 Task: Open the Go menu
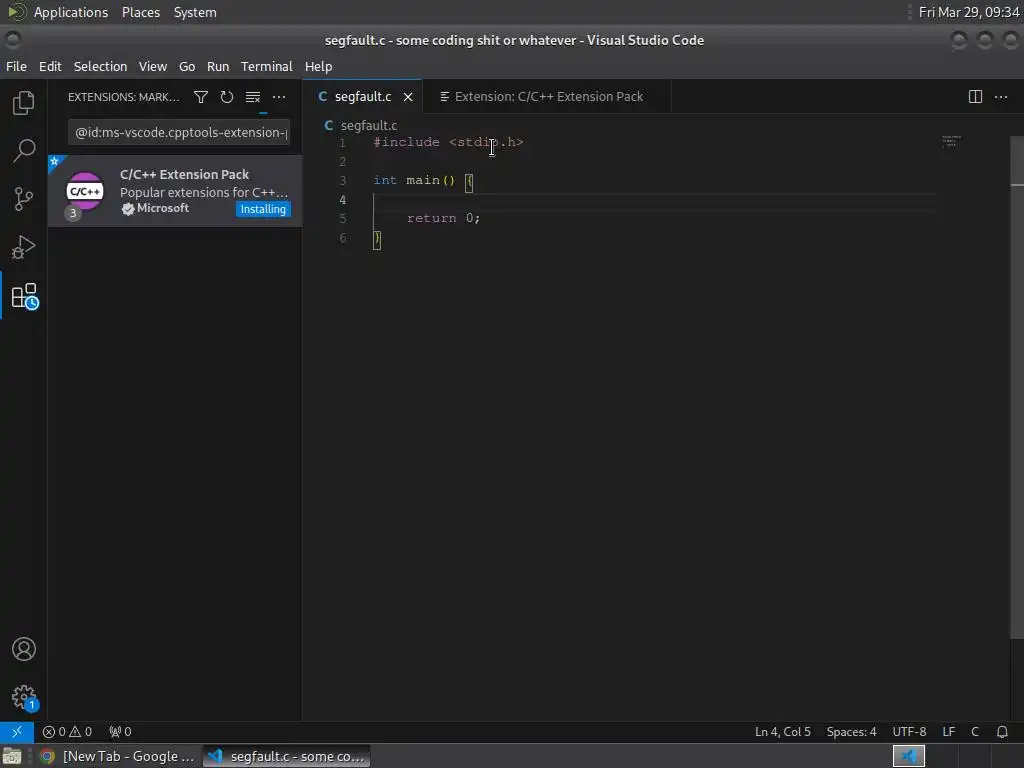(x=187, y=67)
